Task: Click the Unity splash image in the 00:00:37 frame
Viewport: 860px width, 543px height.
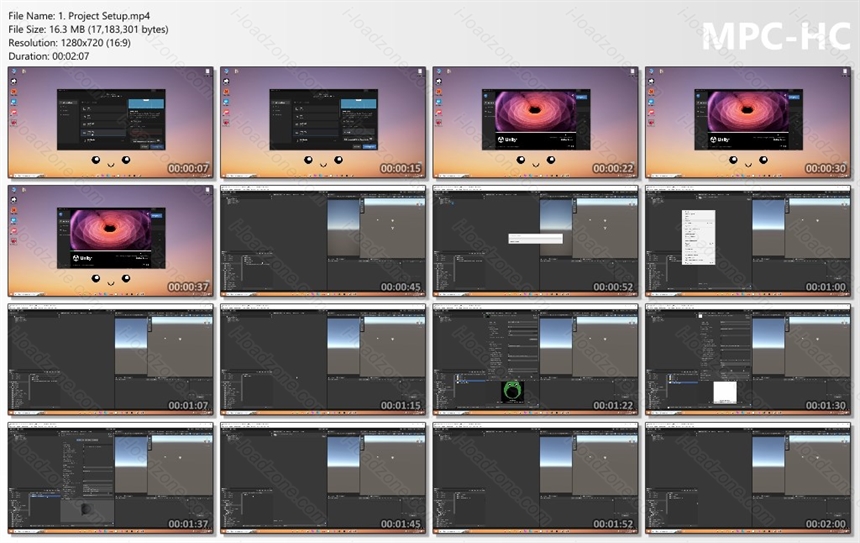Action: (x=110, y=229)
